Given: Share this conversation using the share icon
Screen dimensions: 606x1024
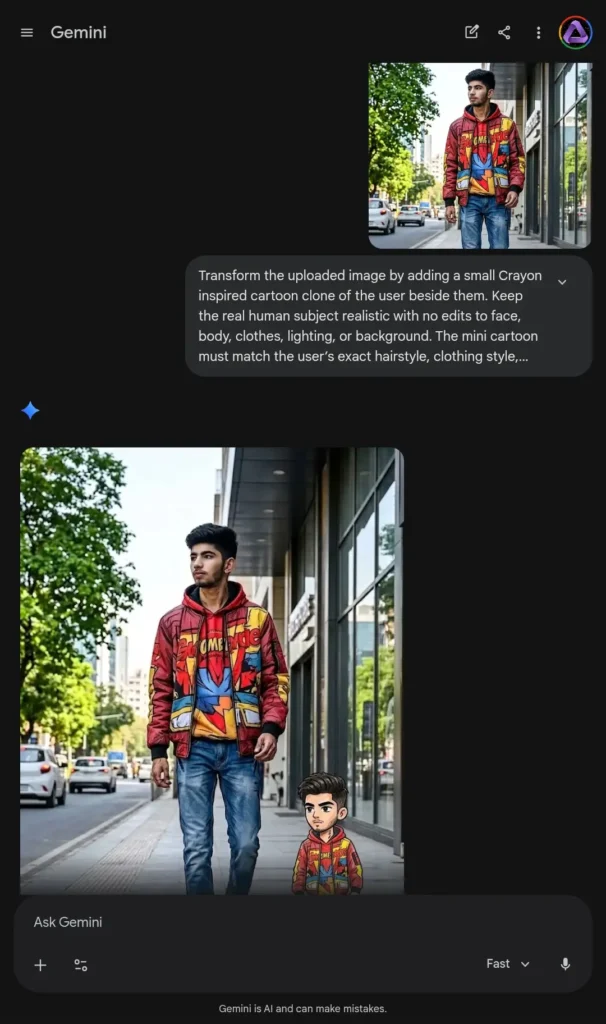Looking at the screenshot, I should coord(504,32).
